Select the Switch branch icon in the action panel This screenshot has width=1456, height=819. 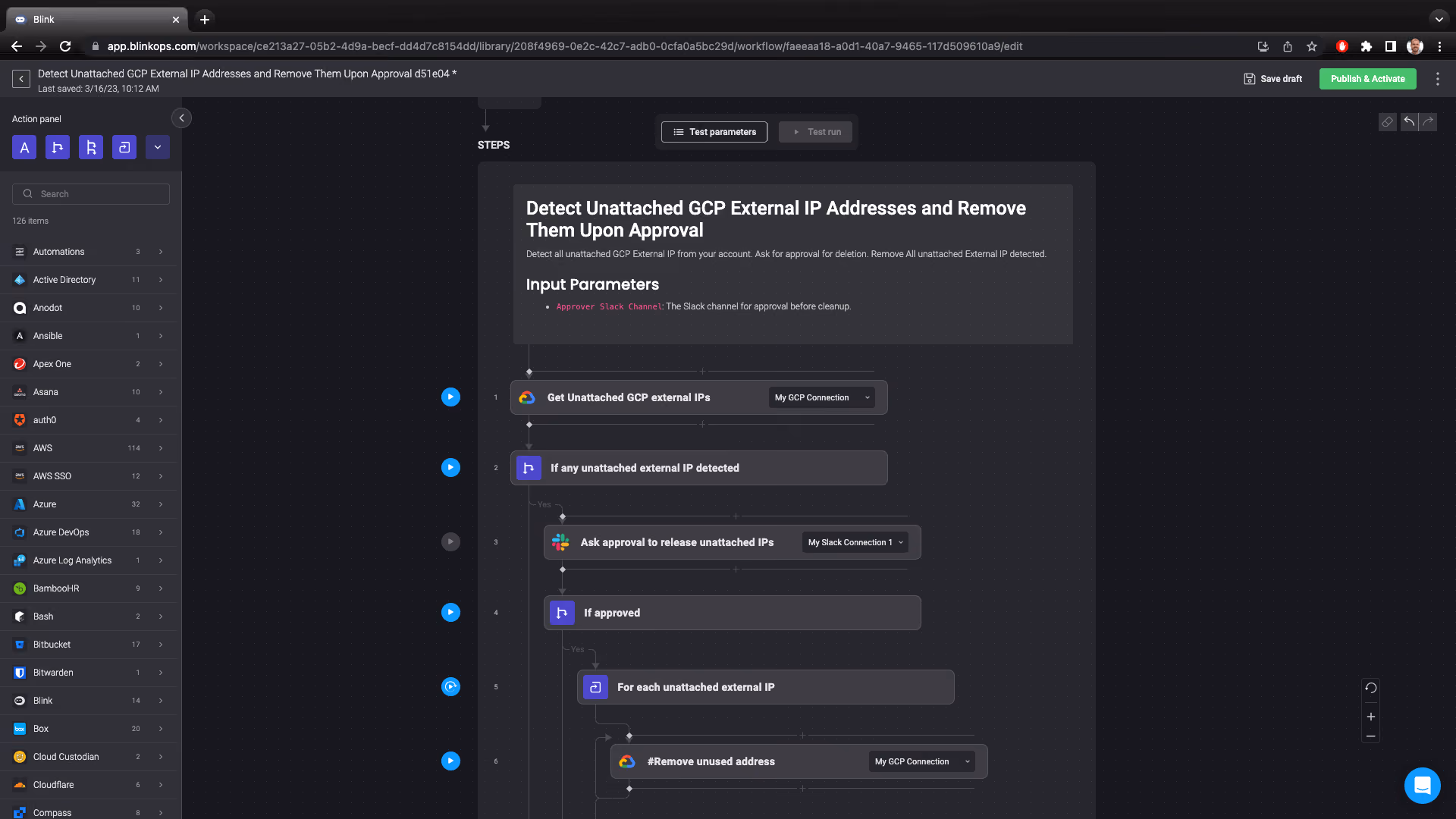(x=91, y=147)
